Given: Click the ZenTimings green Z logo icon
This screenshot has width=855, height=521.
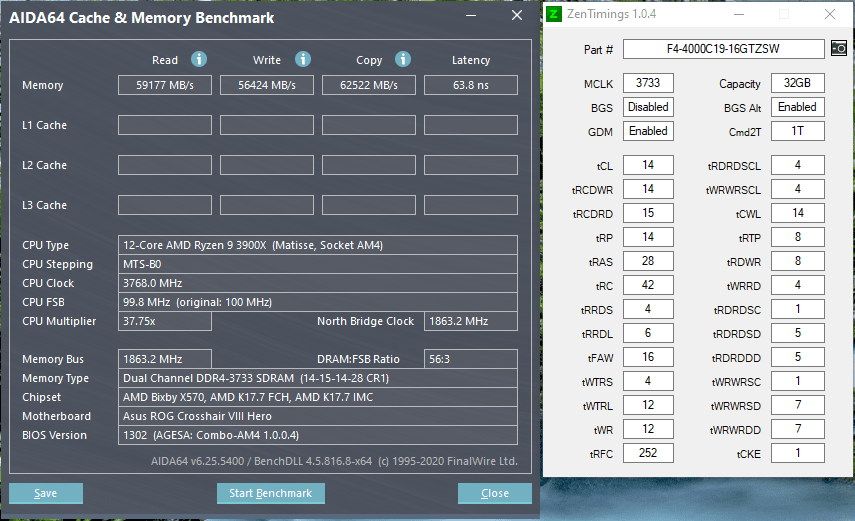Looking at the screenshot, I should point(554,14).
